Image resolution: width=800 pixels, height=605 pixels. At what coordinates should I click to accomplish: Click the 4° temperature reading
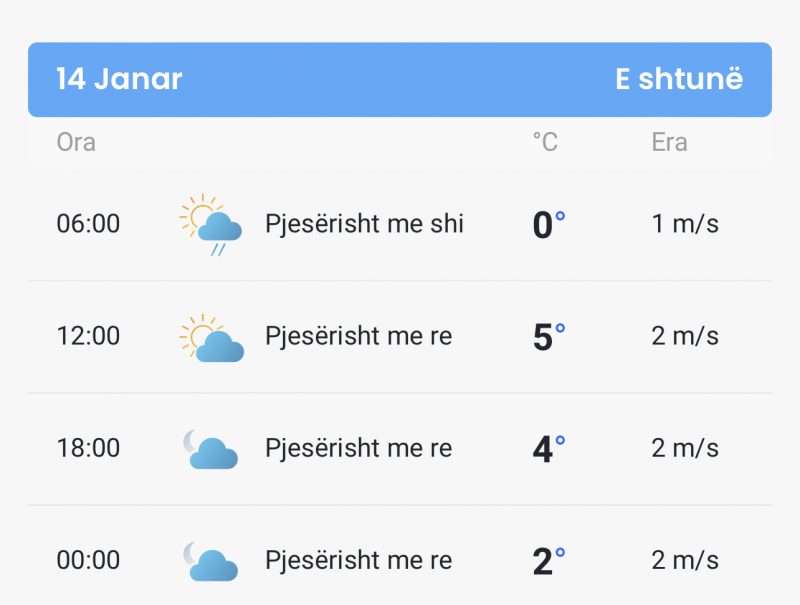pyautogui.click(x=549, y=449)
